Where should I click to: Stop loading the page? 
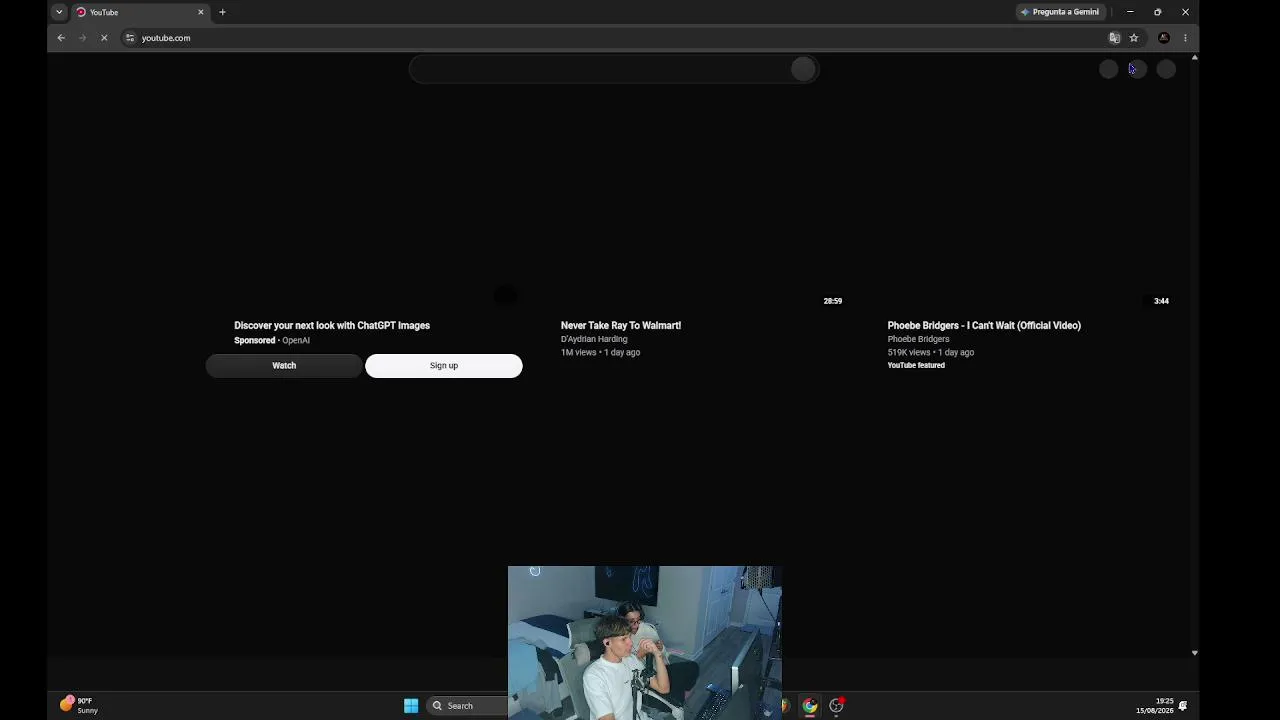click(104, 38)
